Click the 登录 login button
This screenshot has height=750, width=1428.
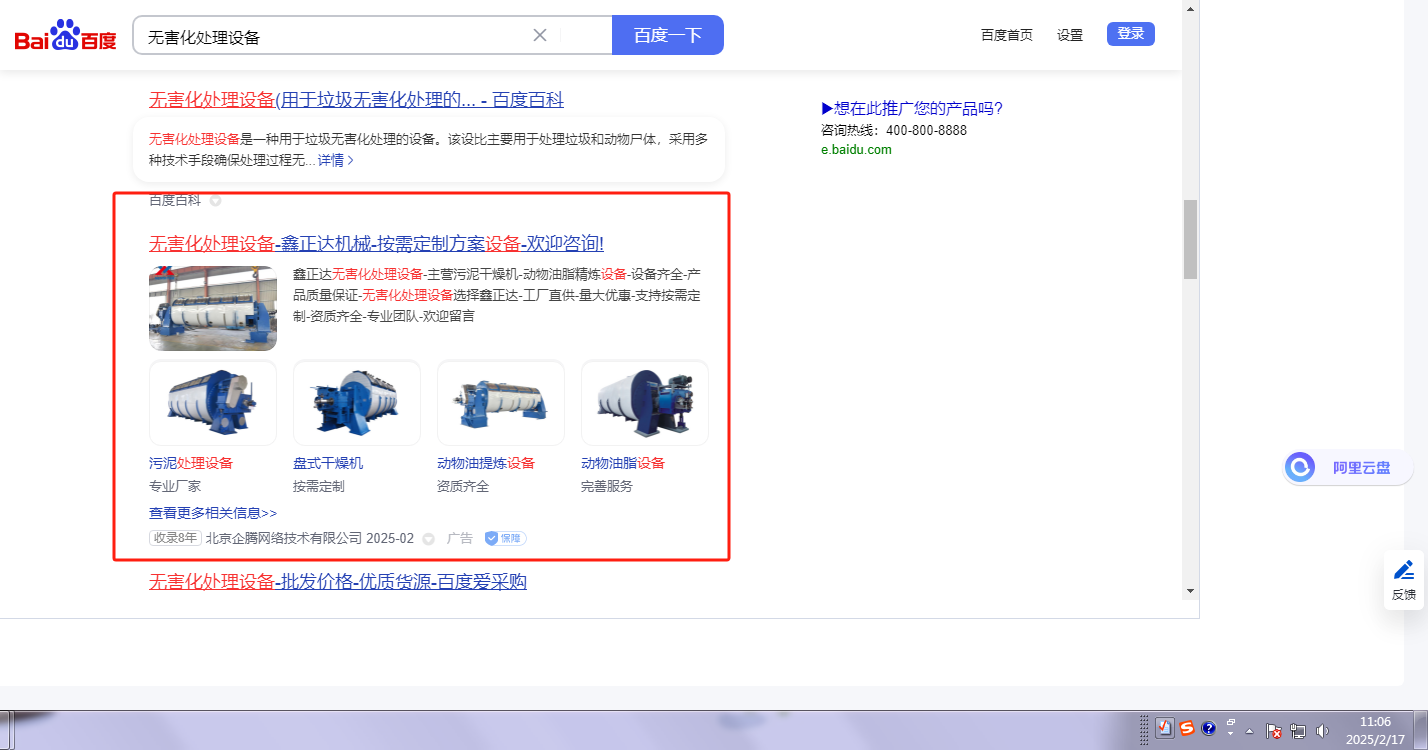(1131, 34)
